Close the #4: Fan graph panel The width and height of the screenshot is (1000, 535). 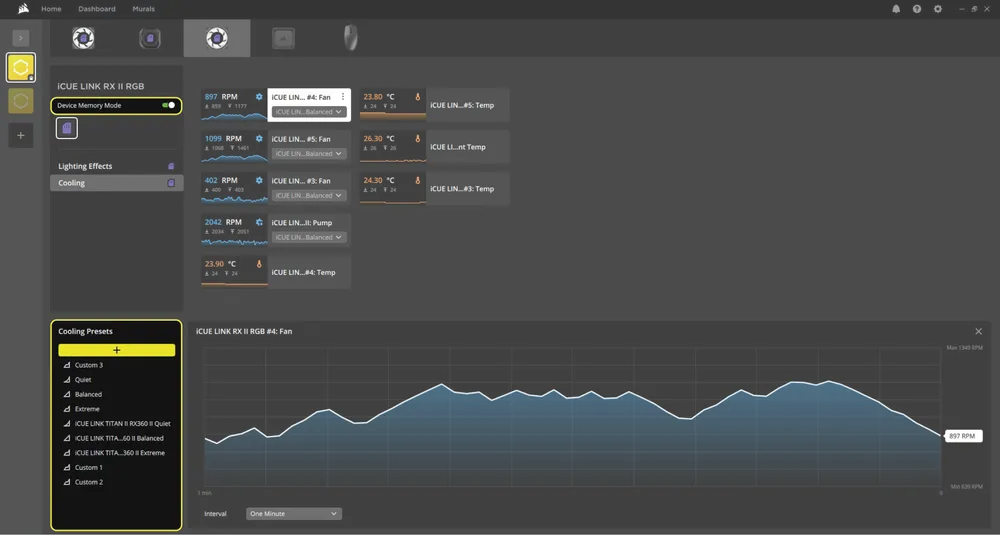[978, 332]
